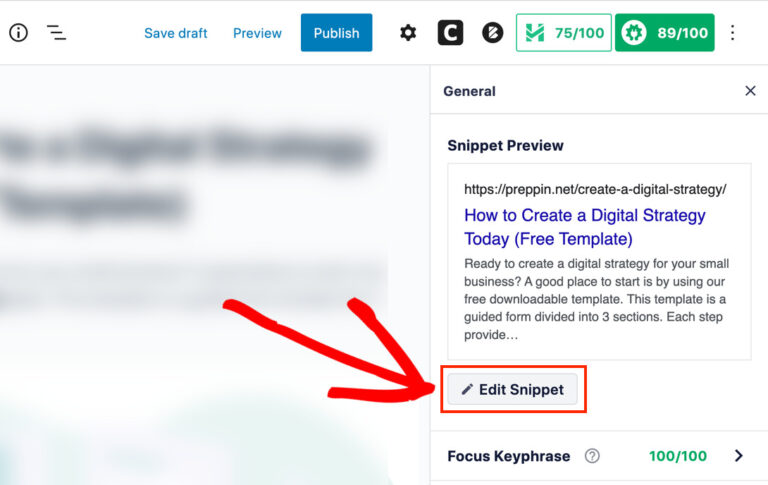
Task: Open the list view outline icon
Action: [56, 33]
